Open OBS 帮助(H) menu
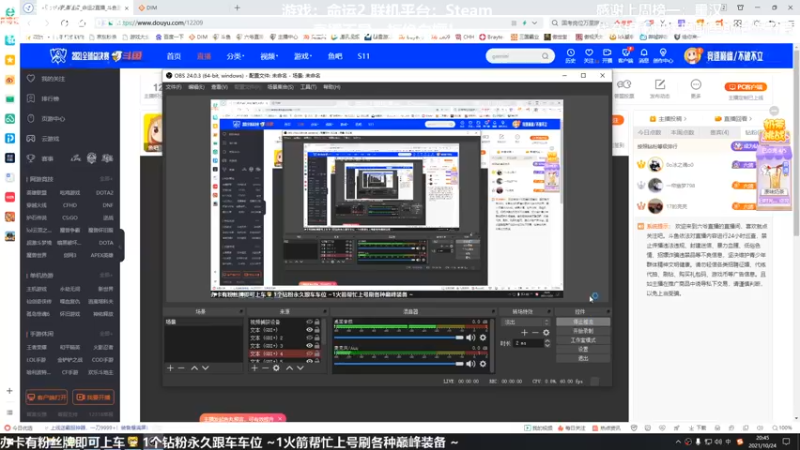The height and width of the screenshot is (450, 800). coord(332,87)
